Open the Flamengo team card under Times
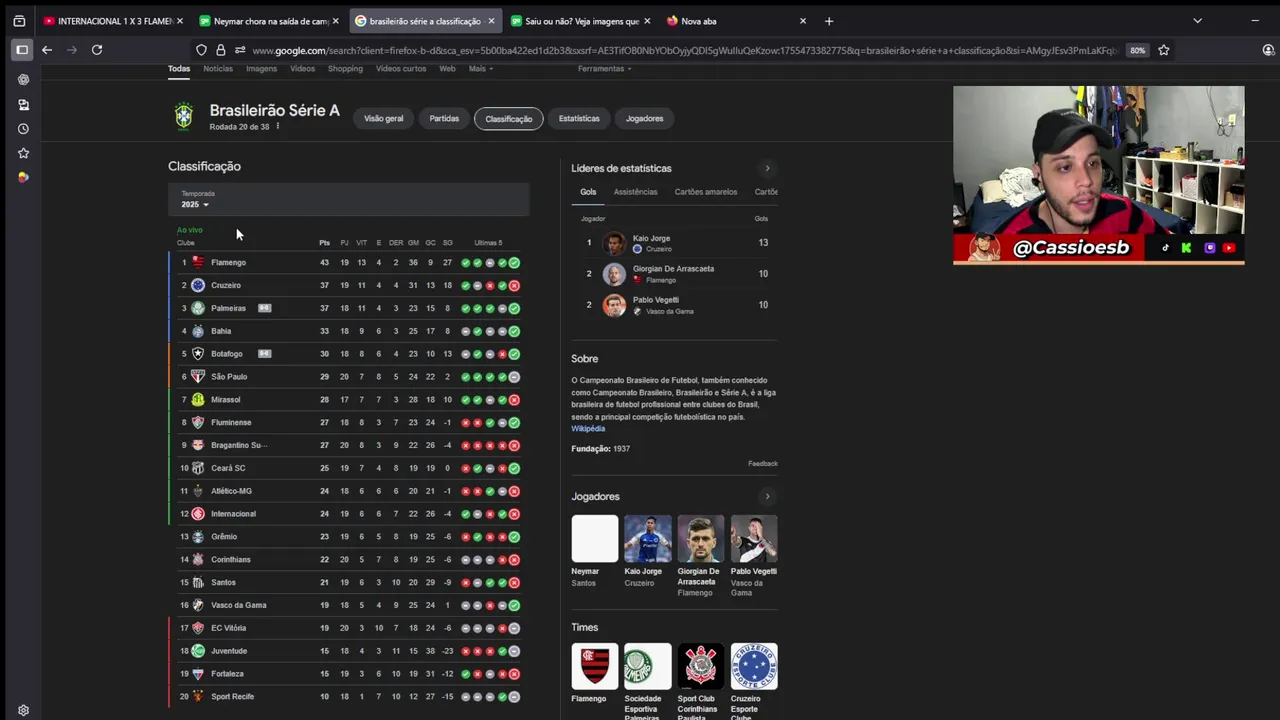 (x=595, y=673)
